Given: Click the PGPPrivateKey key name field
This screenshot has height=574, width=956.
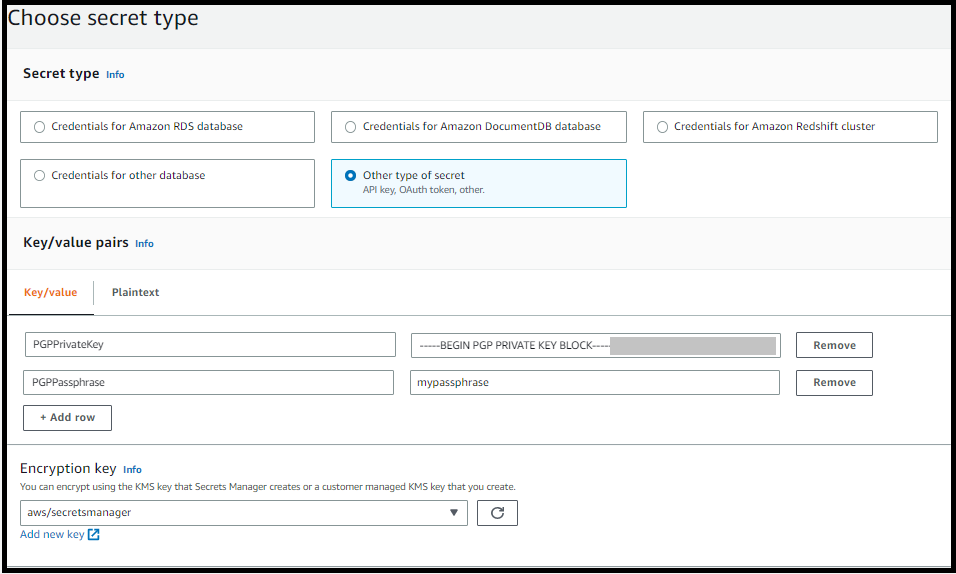Looking at the screenshot, I should [210, 345].
